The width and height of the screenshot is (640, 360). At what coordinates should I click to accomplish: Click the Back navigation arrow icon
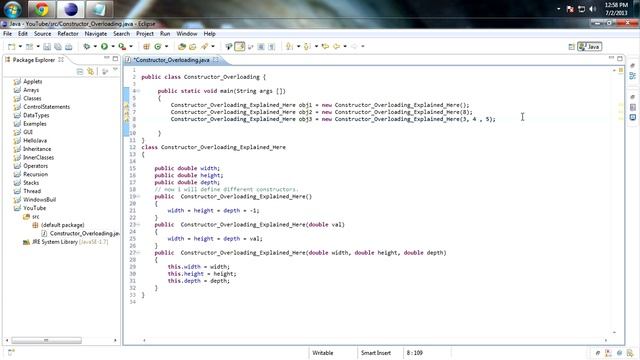[x=337, y=47]
